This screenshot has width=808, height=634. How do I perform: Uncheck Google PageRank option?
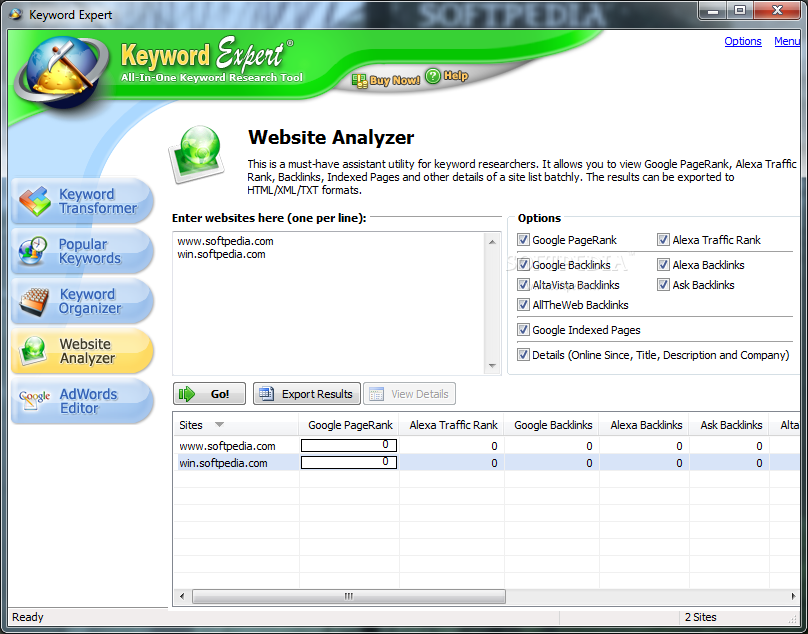(x=523, y=240)
